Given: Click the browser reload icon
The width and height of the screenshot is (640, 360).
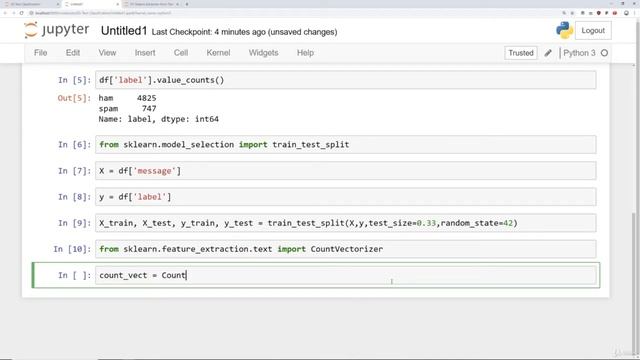Looking at the screenshot, I should coord(22,13).
